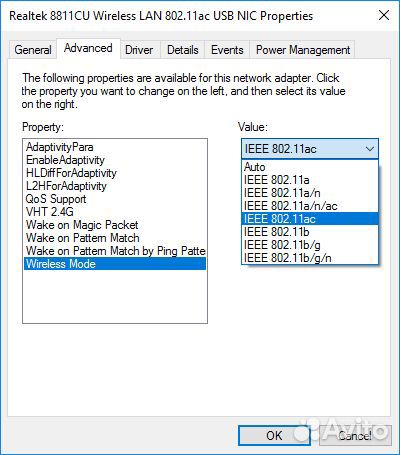Dismiss the dialog with Cancel
This screenshot has width=400, height=455.
pyautogui.click(x=355, y=435)
